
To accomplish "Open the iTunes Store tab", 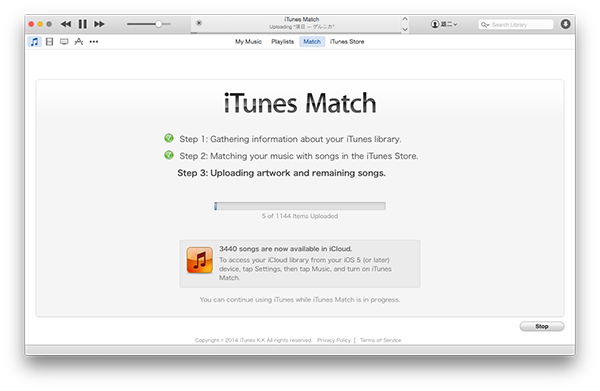I will (x=347, y=42).
